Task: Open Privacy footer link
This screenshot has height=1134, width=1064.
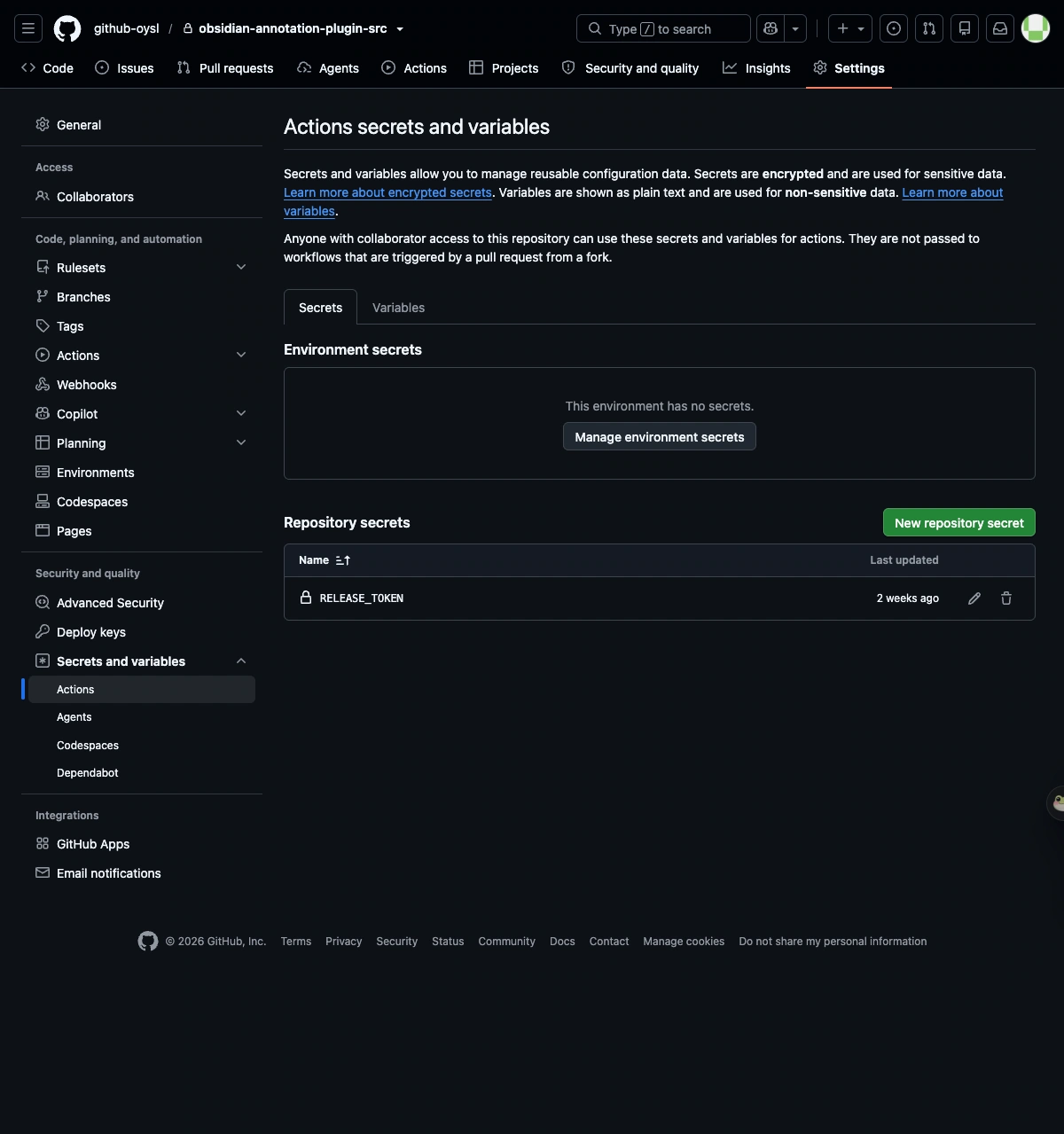Action: (344, 942)
